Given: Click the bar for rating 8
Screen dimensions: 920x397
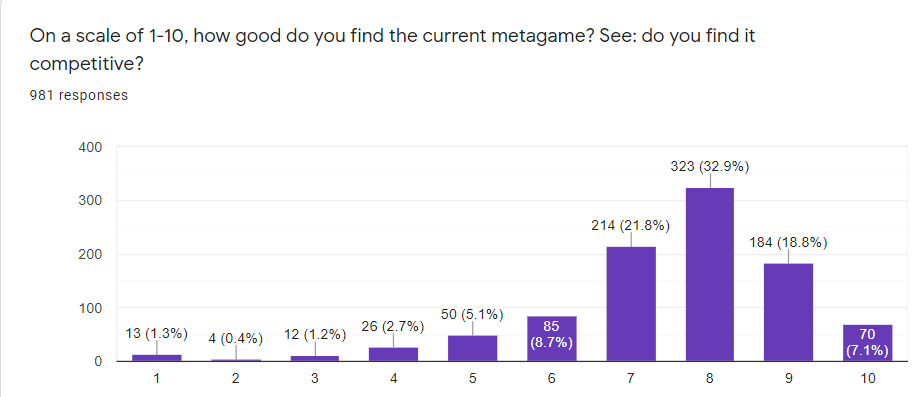Looking at the screenshot, I should click(709, 274).
